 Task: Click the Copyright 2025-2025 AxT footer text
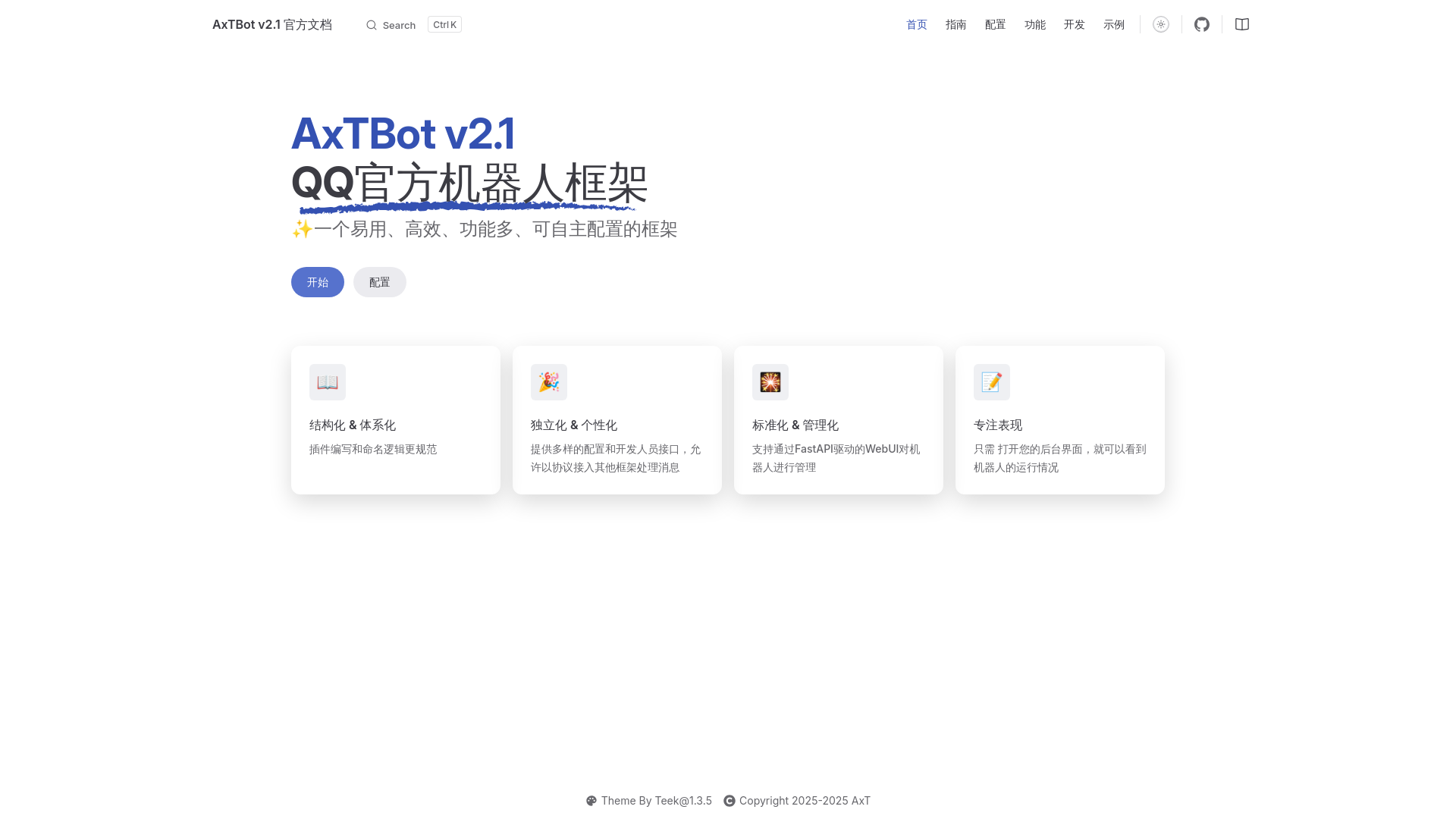(x=805, y=801)
